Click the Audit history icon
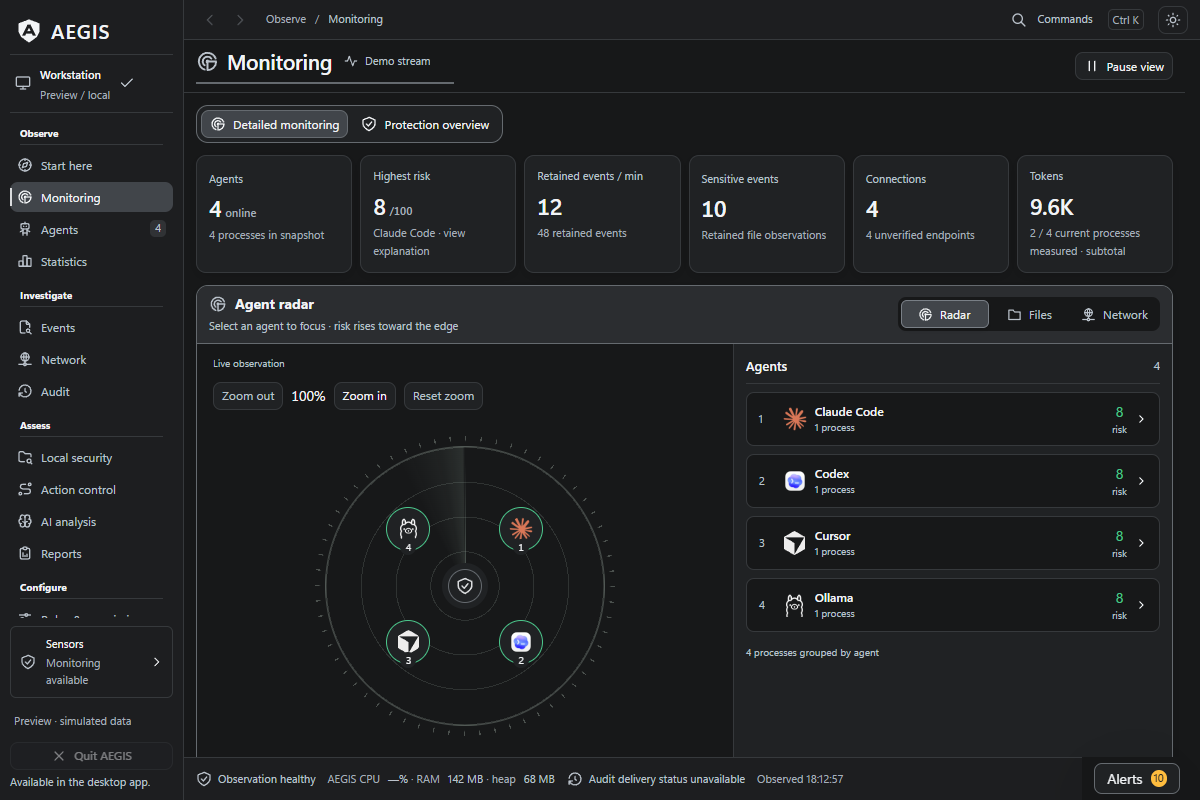Screen dimensions: 1200x800 click(25, 392)
